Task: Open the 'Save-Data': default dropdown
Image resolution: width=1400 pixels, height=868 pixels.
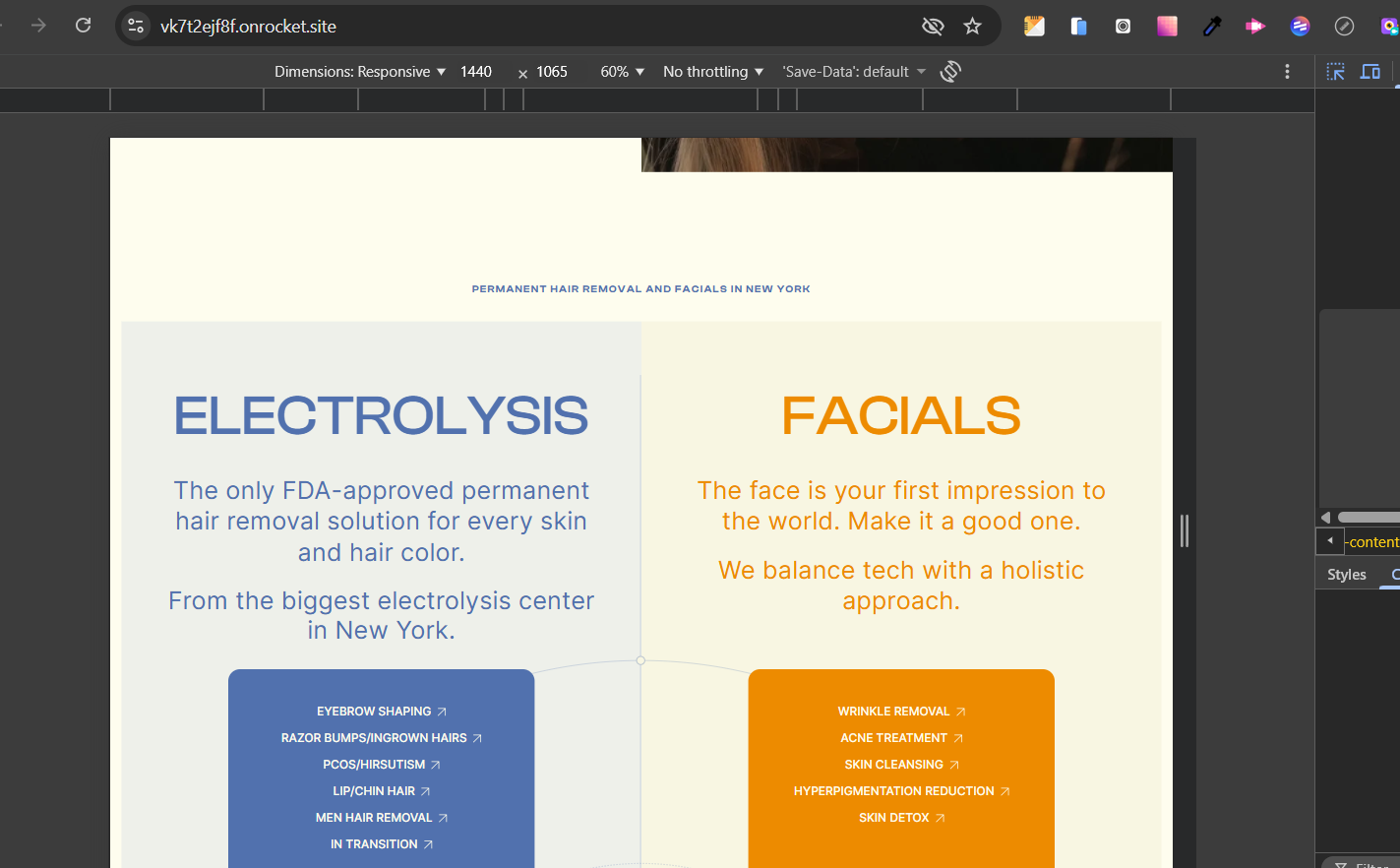Action: click(854, 72)
